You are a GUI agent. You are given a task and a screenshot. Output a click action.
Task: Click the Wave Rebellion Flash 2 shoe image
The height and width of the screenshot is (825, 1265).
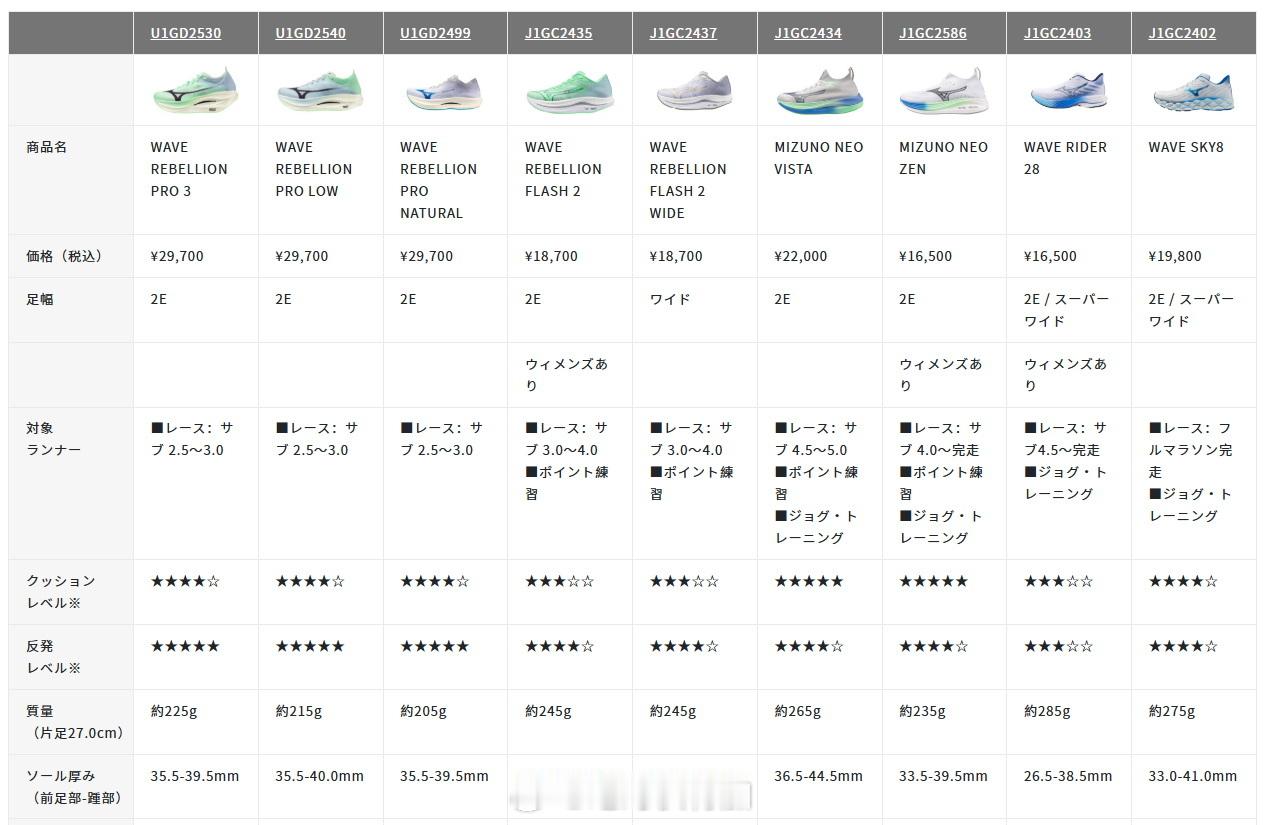click(x=570, y=90)
